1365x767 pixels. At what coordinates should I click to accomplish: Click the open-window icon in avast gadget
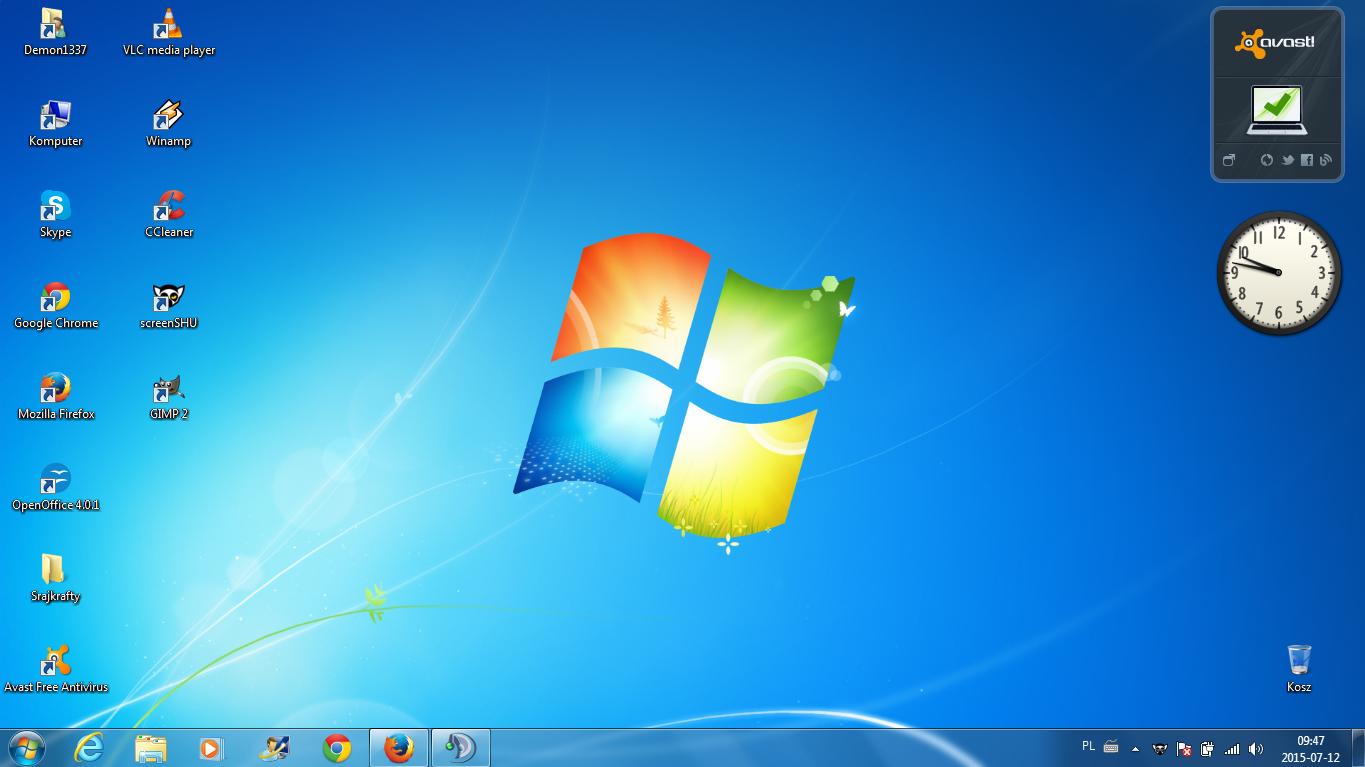1229,160
